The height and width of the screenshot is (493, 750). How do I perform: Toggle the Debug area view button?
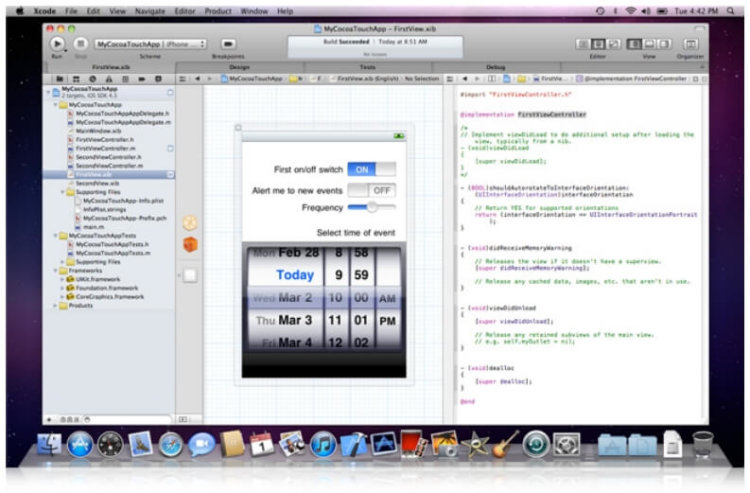[x=649, y=44]
